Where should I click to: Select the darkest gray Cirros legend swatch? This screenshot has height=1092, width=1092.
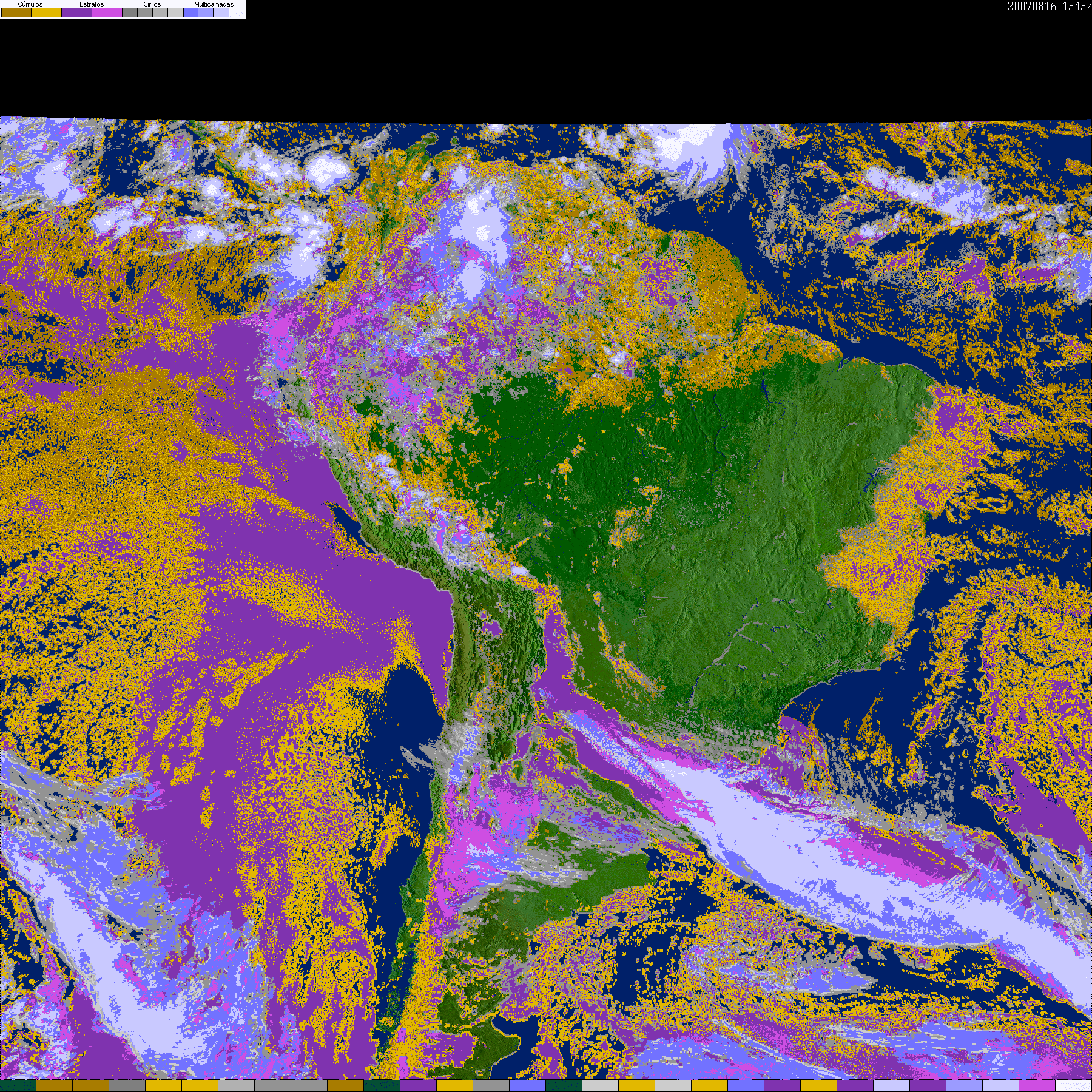point(130,13)
